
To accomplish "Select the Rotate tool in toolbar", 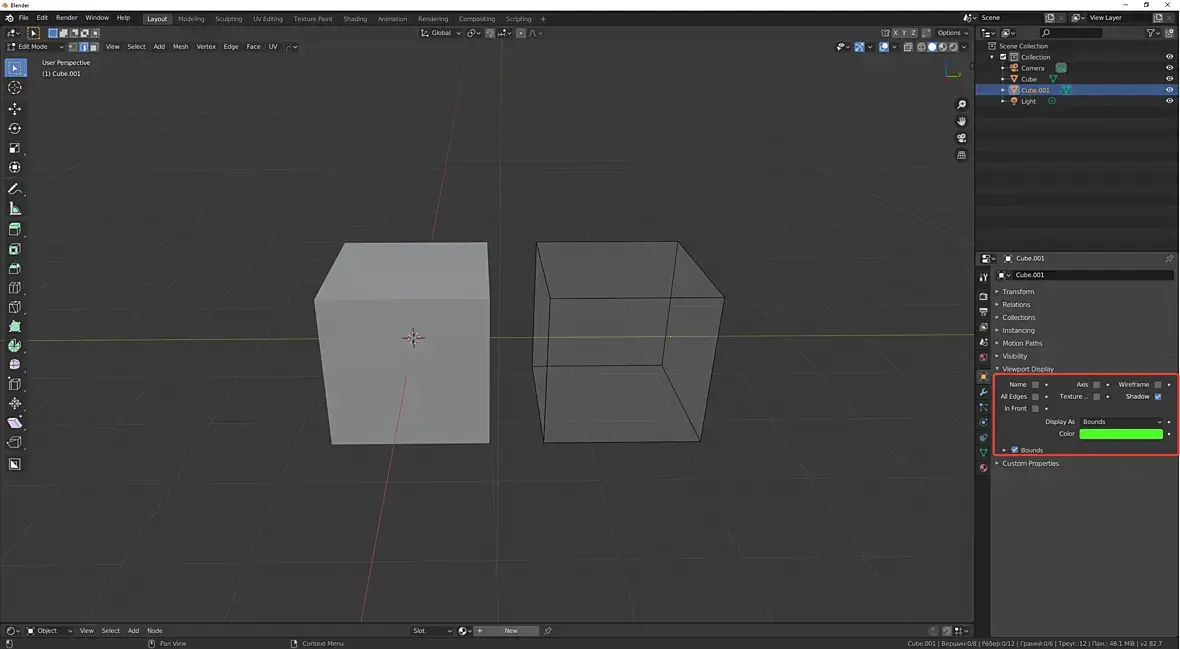I will 14,129.
